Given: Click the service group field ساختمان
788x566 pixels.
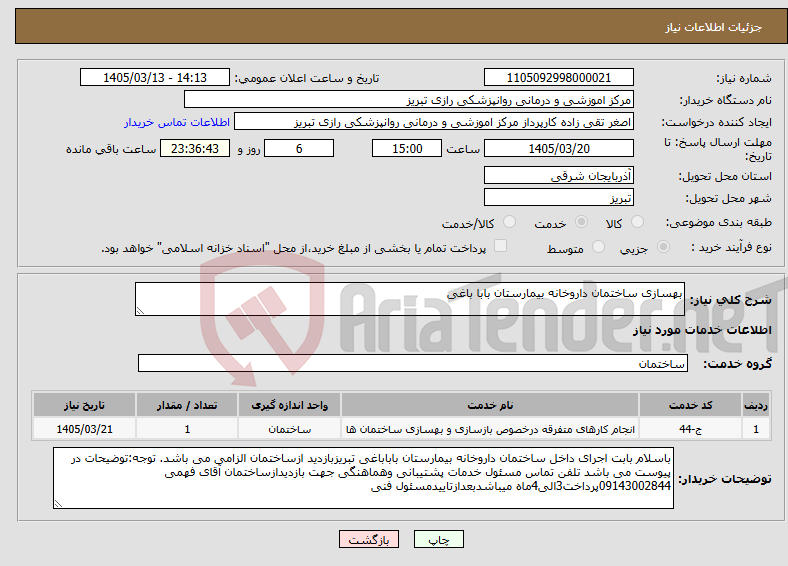Looking at the screenshot, I should coord(413,363).
